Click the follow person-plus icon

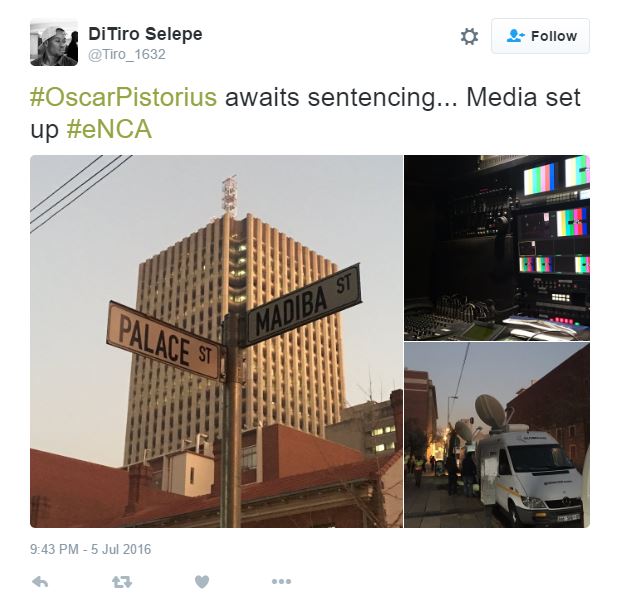click(516, 36)
